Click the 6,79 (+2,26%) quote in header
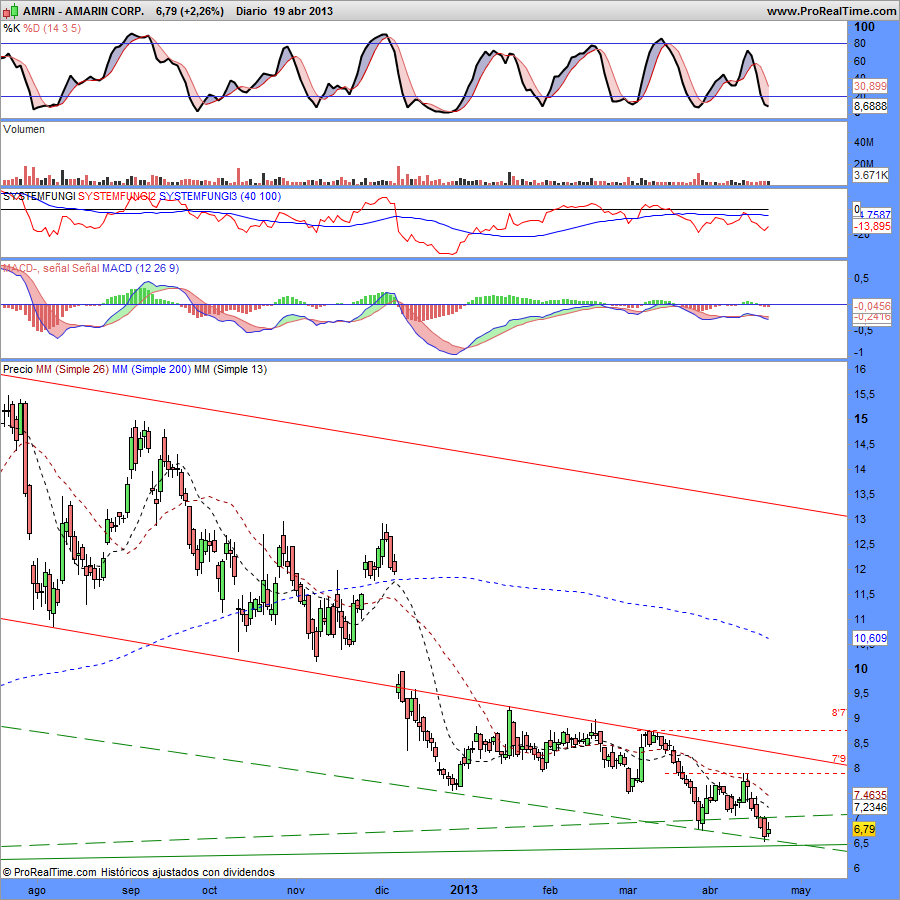 point(189,11)
